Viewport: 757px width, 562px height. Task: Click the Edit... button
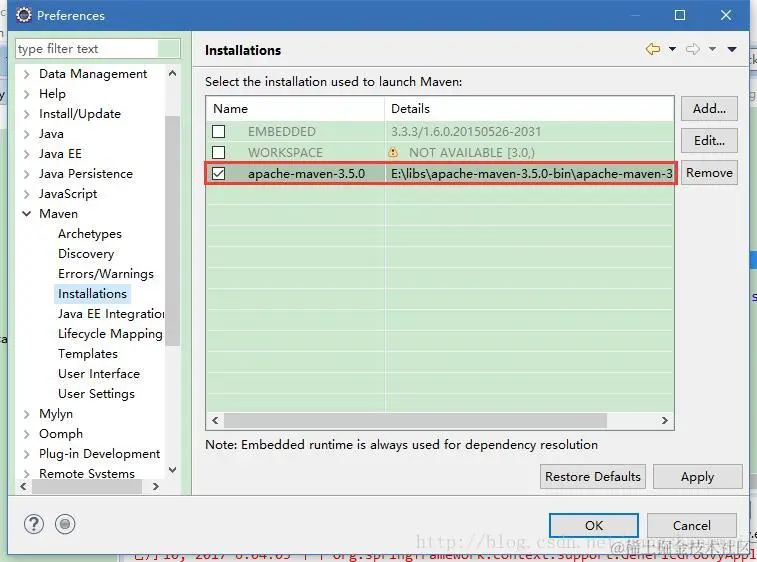click(x=709, y=140)
